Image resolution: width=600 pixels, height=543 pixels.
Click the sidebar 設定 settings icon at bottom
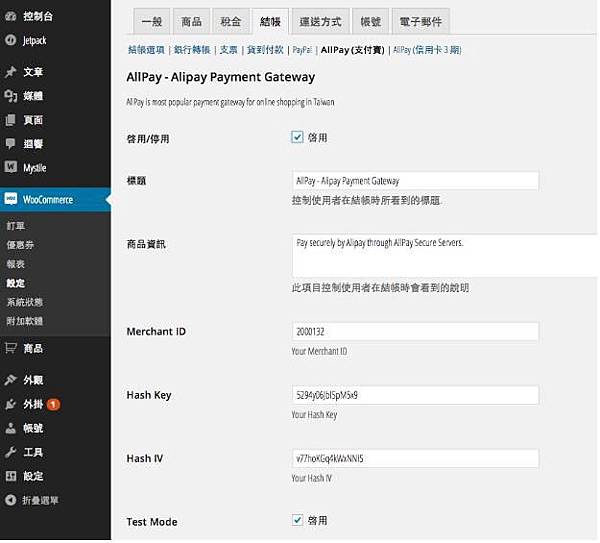(10, 476)
